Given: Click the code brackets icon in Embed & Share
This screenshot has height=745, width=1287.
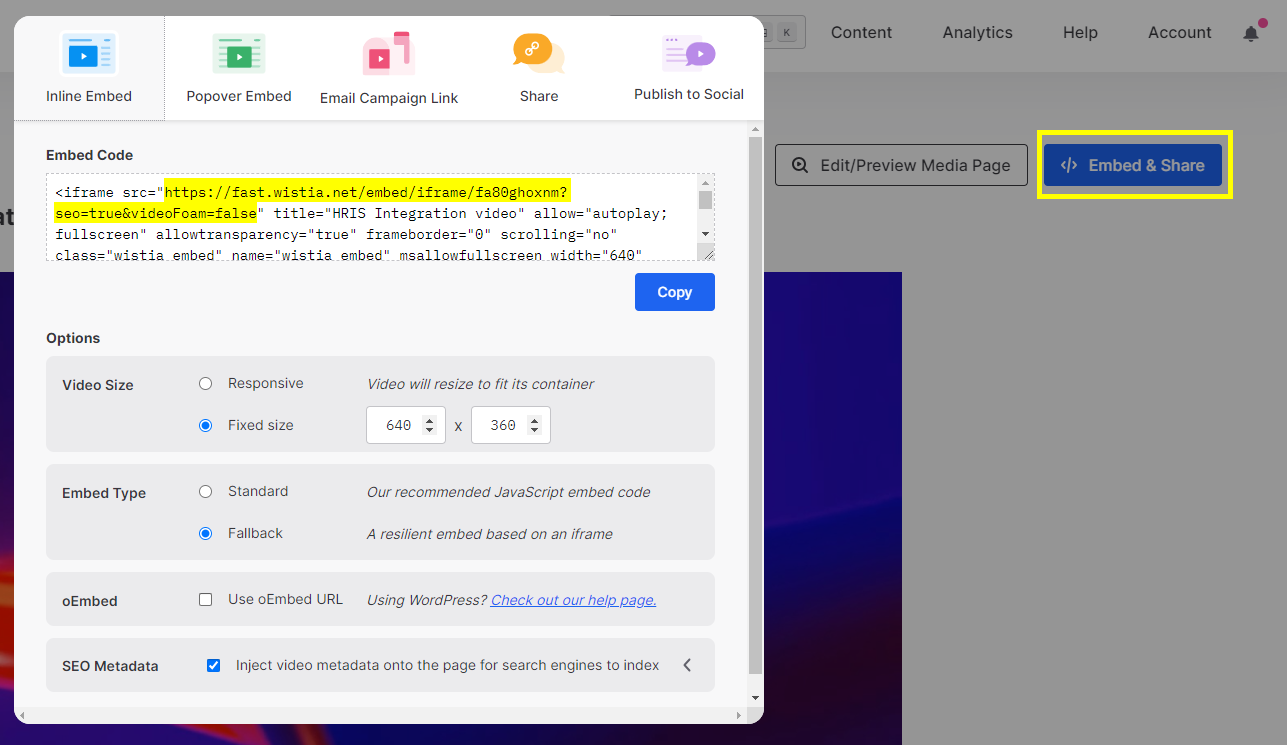Looking at the screenshot, I should 1069,165.
